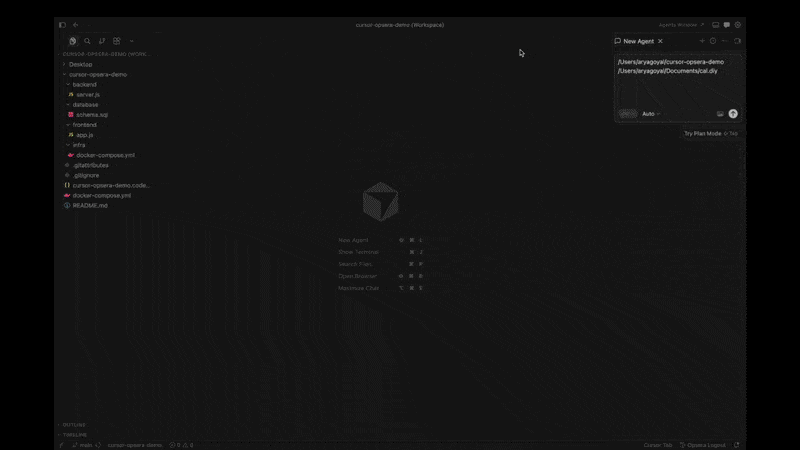Open the .gitattributes file

(90, 165)
